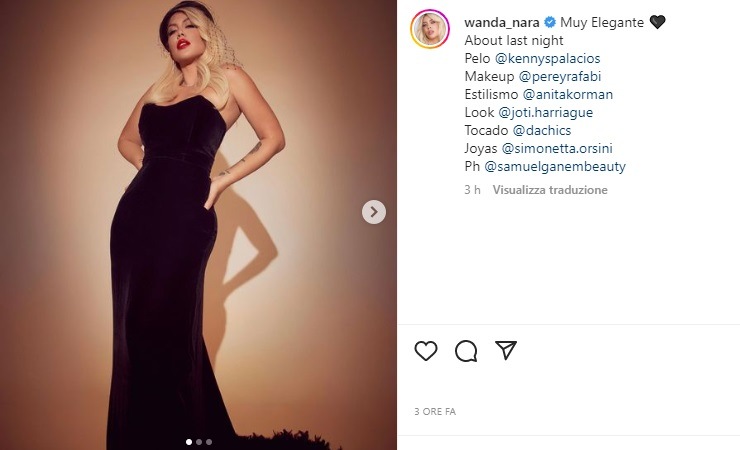Visit the @anitakorman profile link

tap(568, 95)
